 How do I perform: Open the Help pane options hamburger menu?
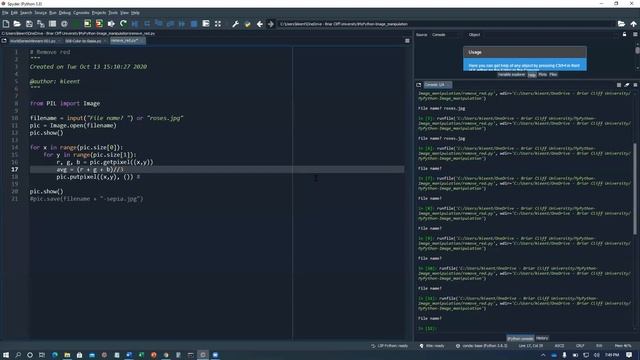(635, 35)
